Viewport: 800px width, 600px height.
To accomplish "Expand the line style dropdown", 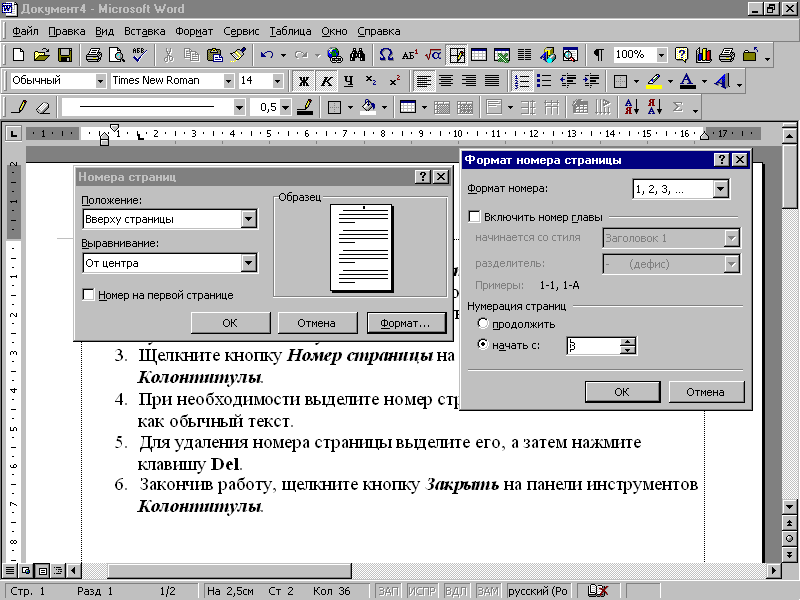I will (x=239, y=107).
